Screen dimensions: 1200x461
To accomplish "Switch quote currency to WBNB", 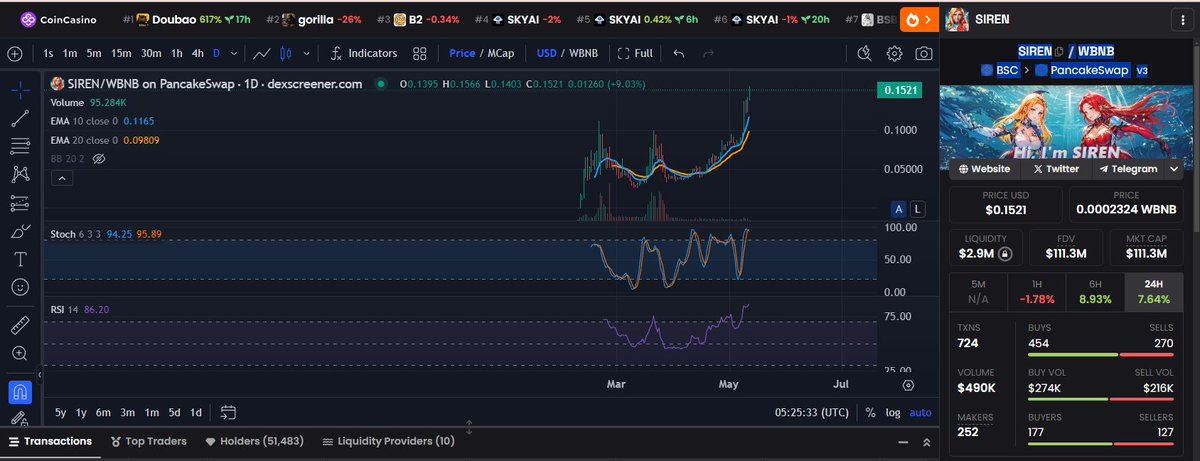I will tap(583, 53).
